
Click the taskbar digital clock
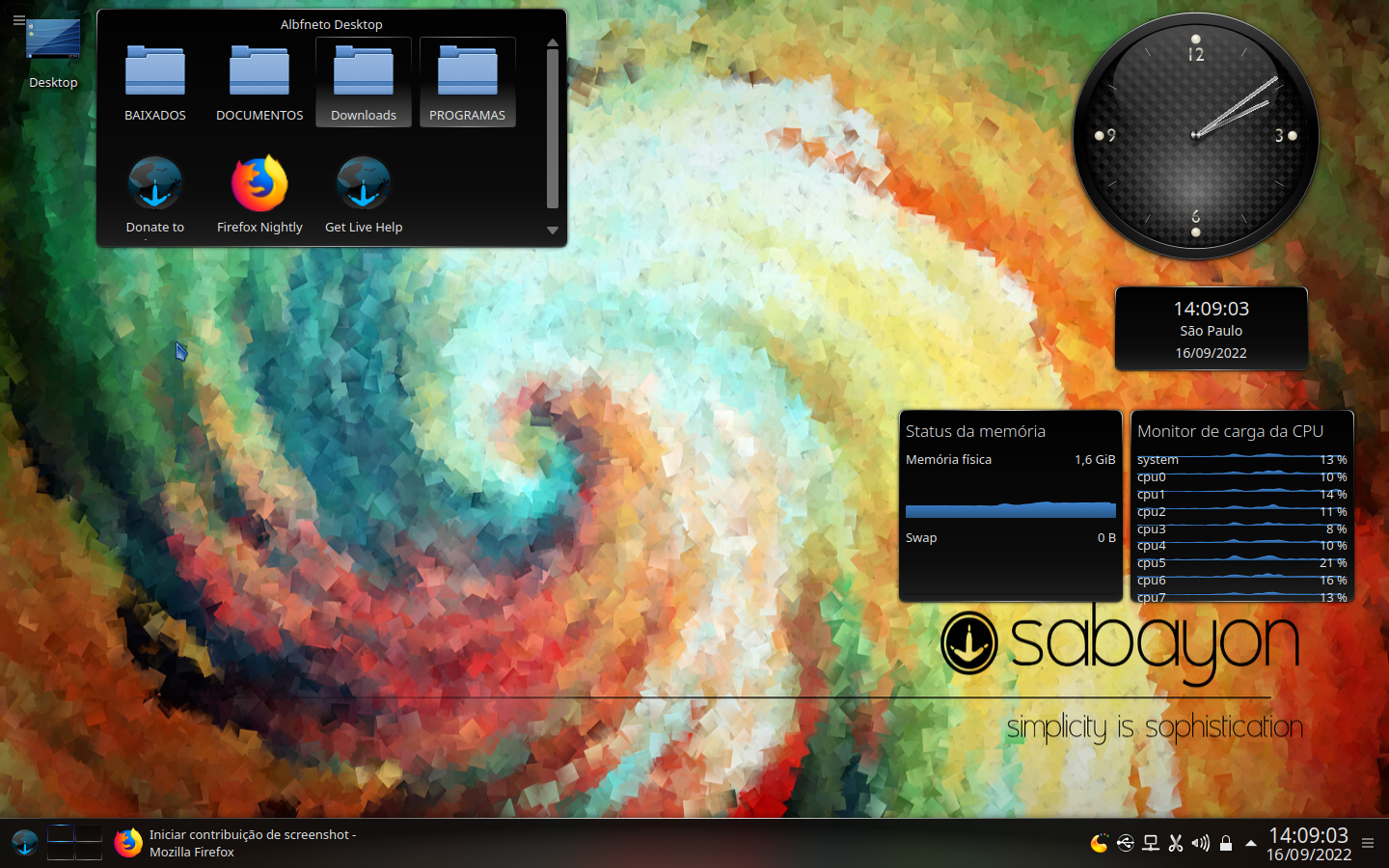1308,844
